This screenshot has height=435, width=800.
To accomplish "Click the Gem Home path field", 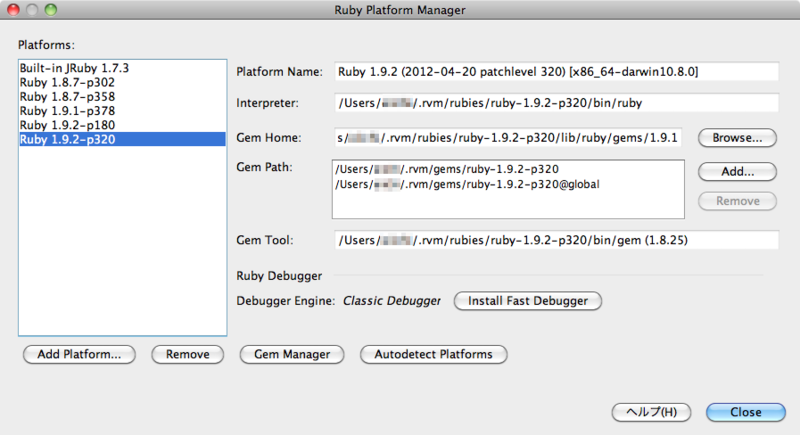I will point(508,138).
